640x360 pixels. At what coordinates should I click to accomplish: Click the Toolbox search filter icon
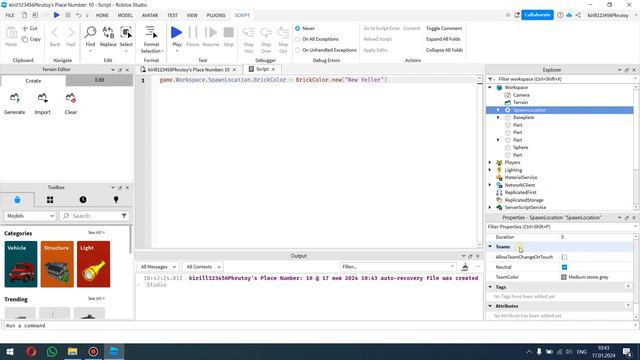pos(124,216)
